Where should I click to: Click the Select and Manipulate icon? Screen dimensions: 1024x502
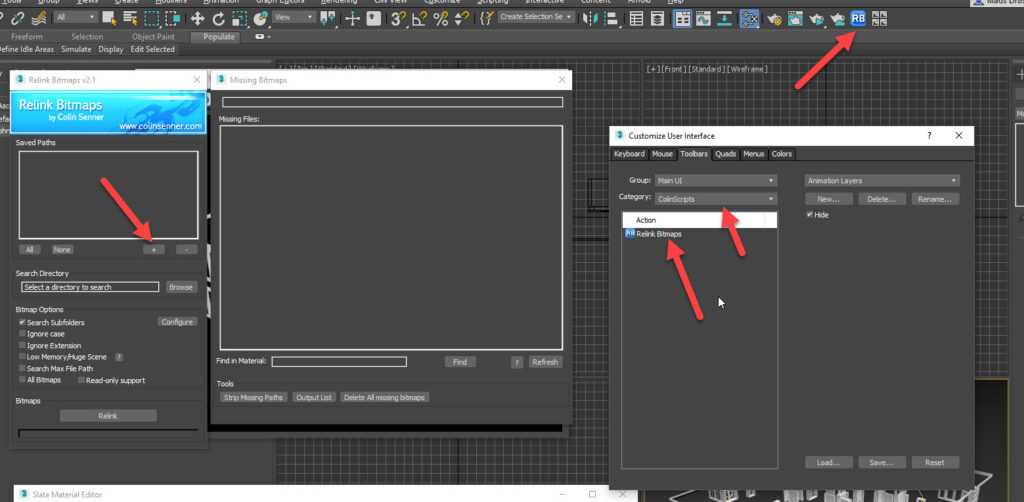tap(353, 19)
